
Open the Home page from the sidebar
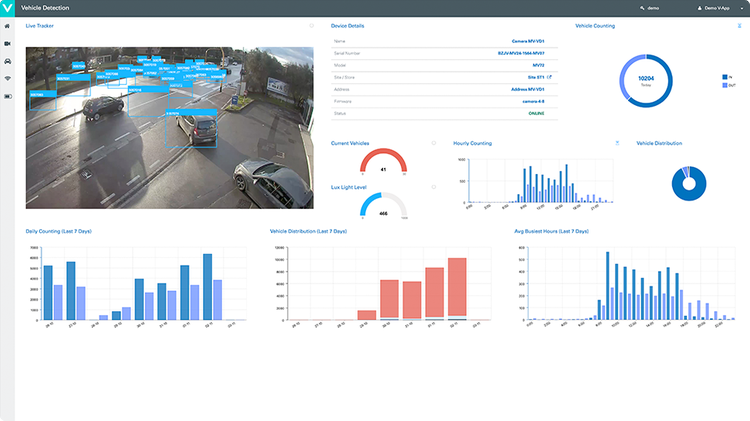7,26
